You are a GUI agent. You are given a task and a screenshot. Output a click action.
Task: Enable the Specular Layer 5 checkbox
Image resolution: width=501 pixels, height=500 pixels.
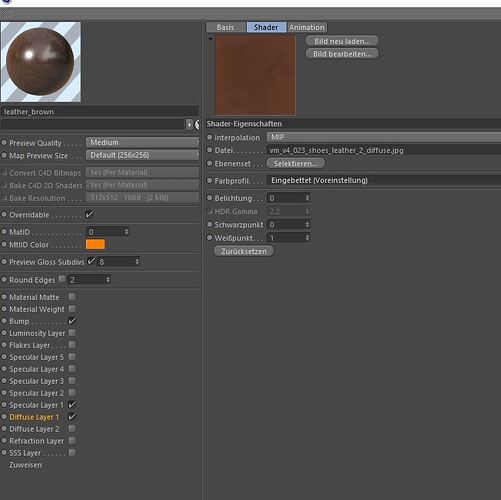(72, 357)
